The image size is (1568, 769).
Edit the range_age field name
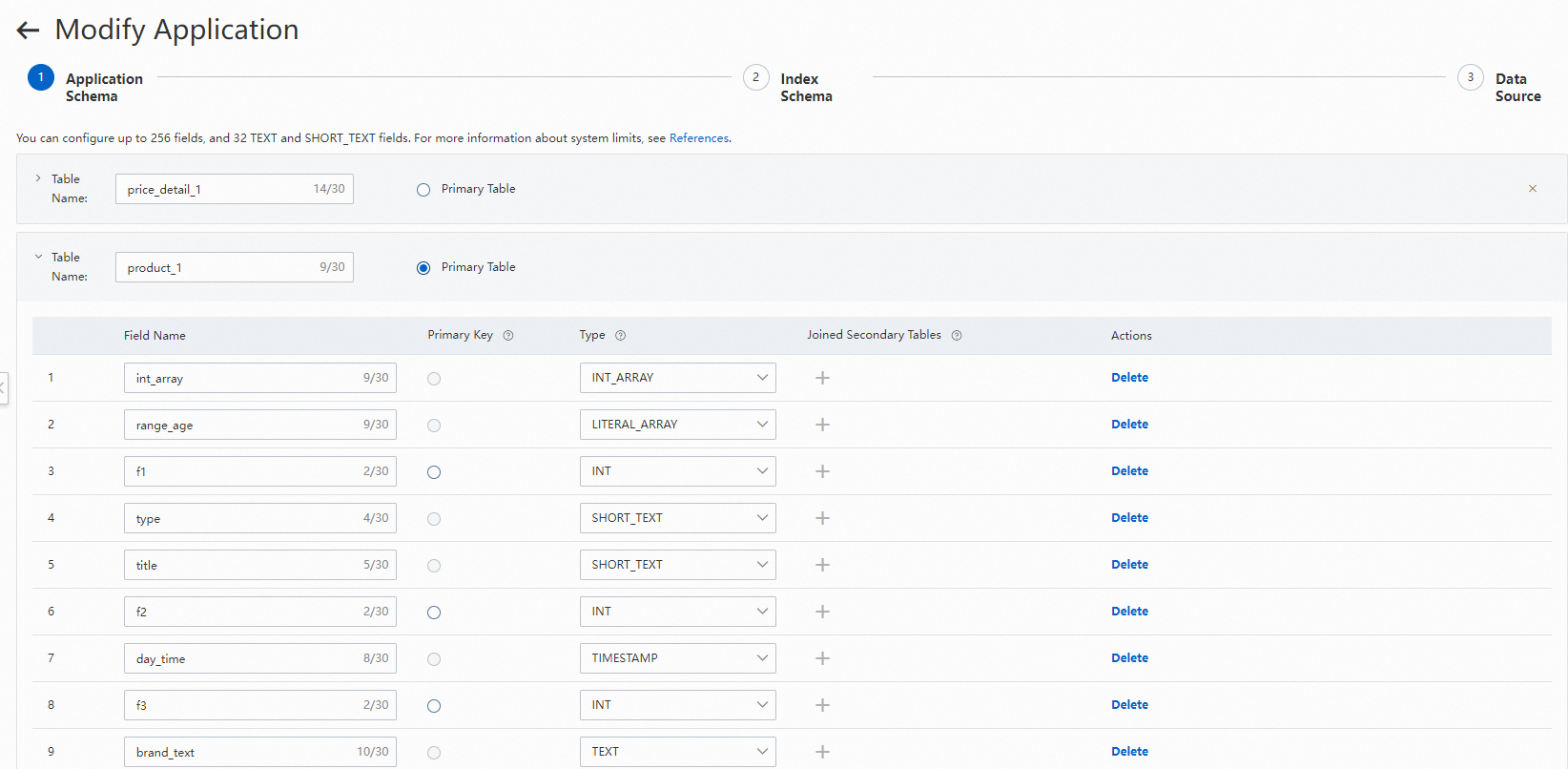(x=260, y=425)
